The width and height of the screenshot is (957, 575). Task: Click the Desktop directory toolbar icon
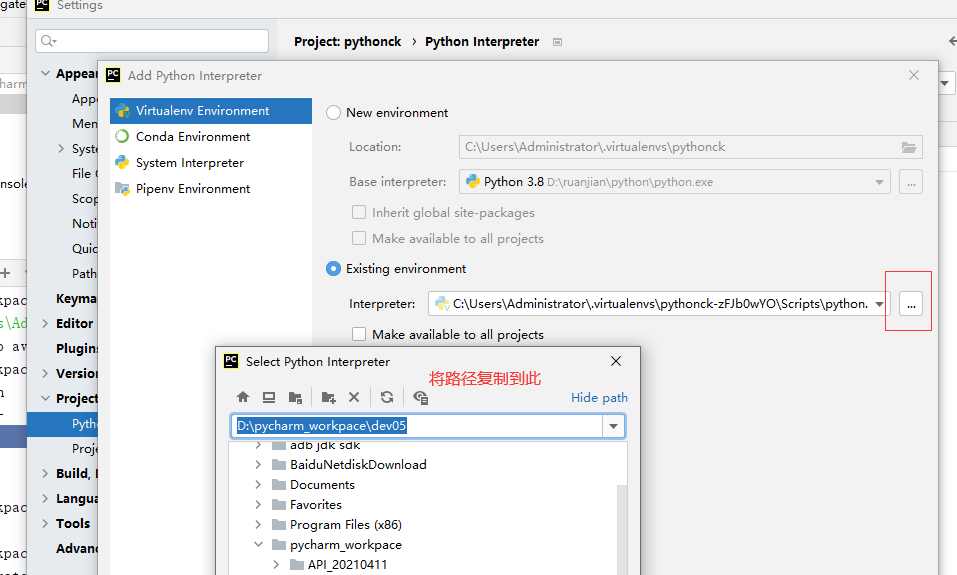269,397
